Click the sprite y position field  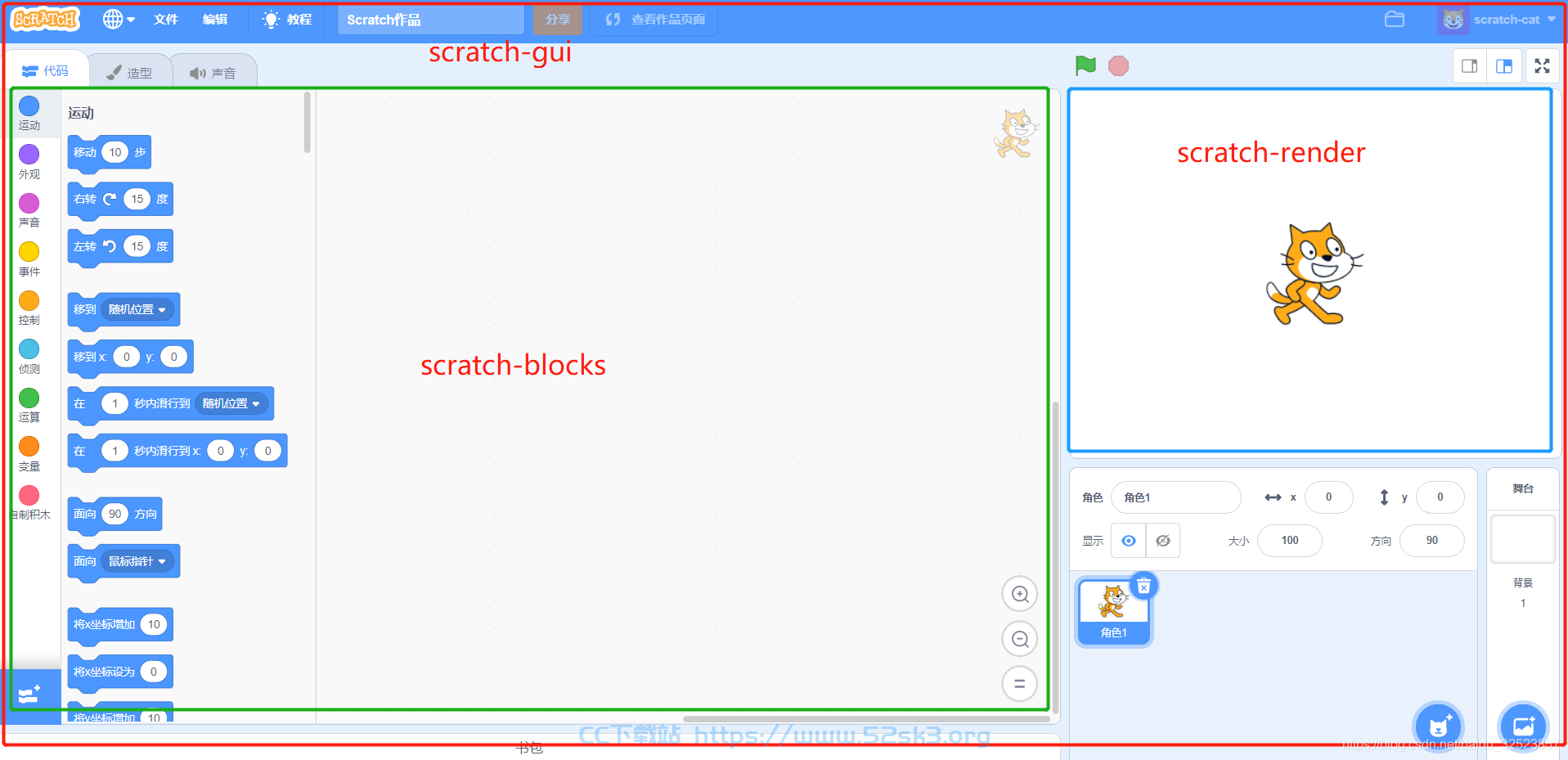click(x=1440, y=497)
